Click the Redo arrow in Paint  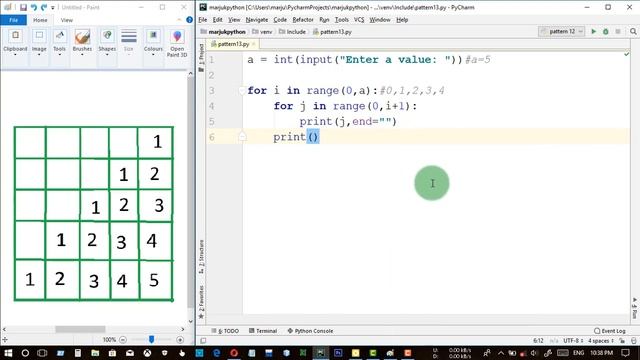point(44,7)
